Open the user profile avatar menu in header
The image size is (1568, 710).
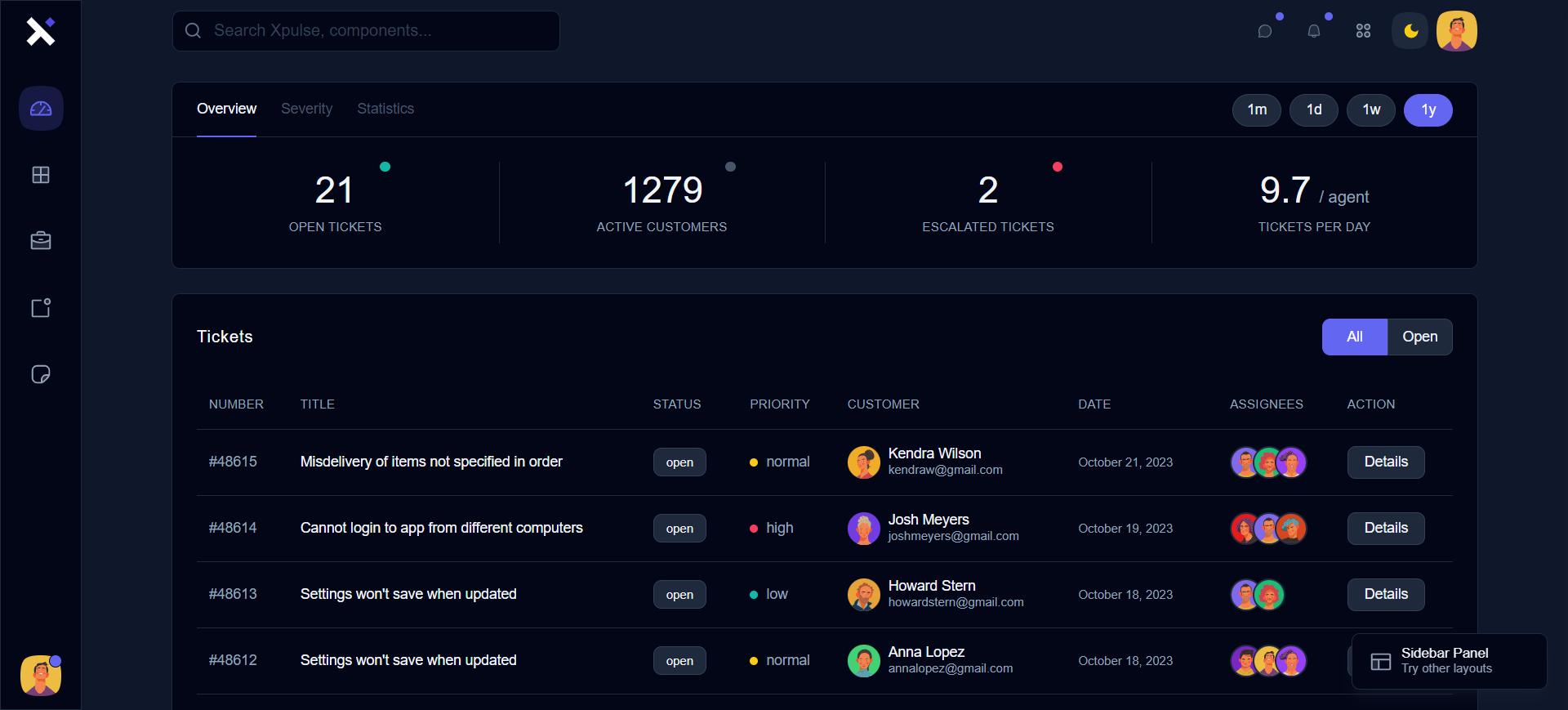1456,31
